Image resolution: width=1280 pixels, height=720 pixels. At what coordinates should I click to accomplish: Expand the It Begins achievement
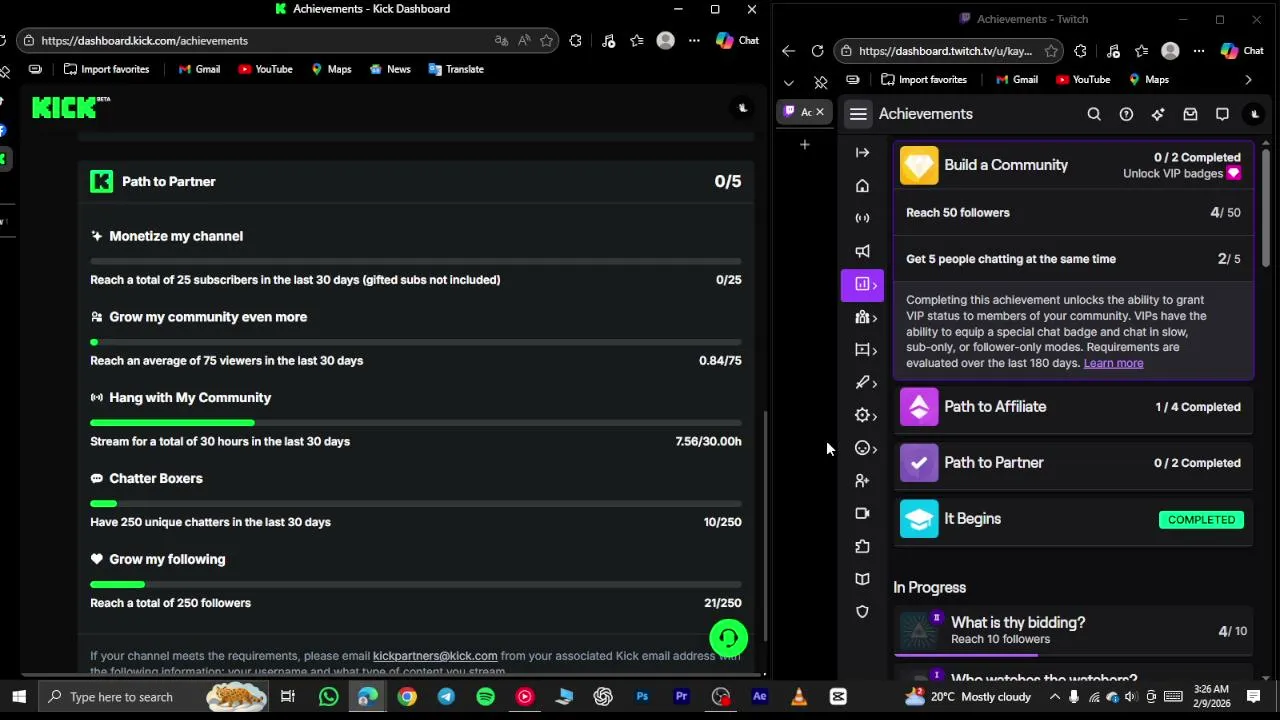coord(1073,519)
